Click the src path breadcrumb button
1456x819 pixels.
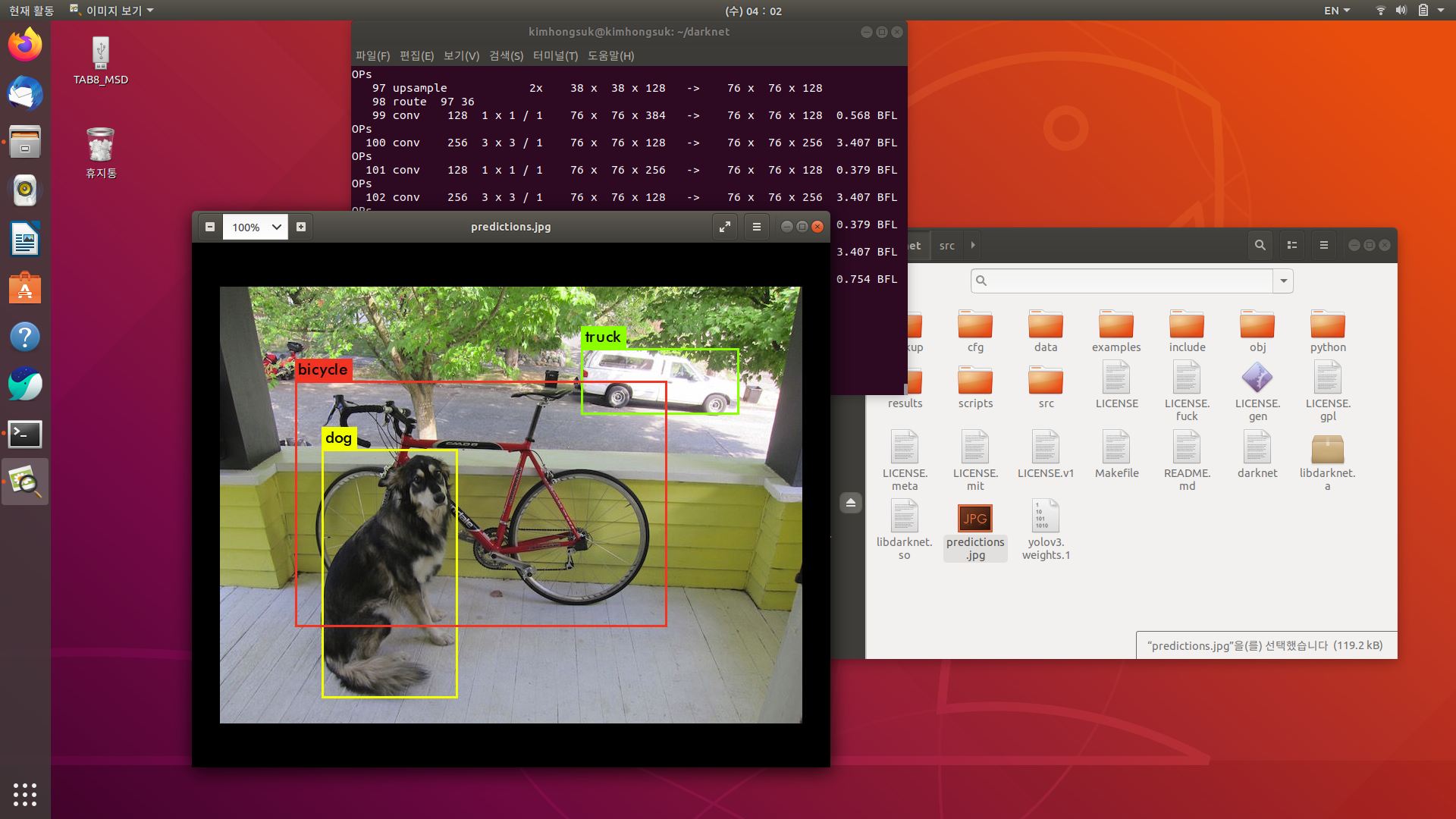coord(946,246)
